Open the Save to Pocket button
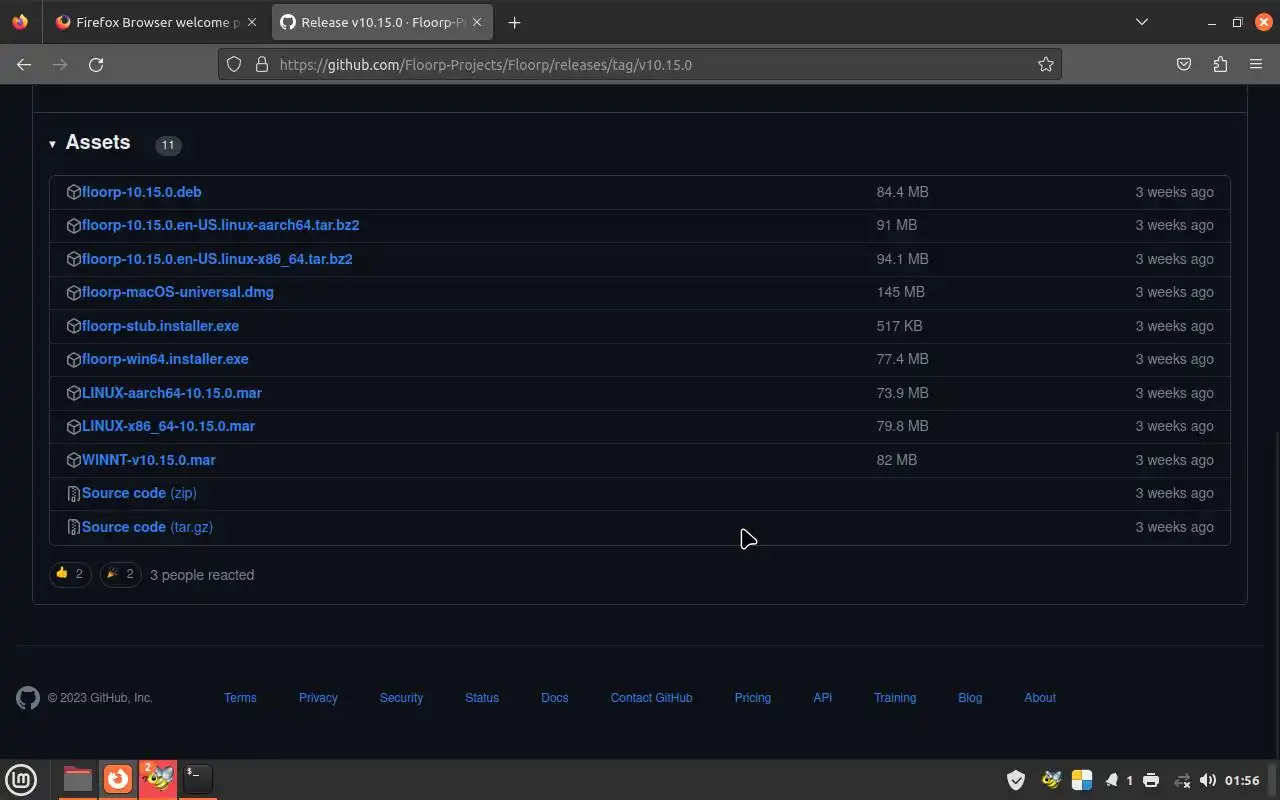 (x=1184, y=64)
